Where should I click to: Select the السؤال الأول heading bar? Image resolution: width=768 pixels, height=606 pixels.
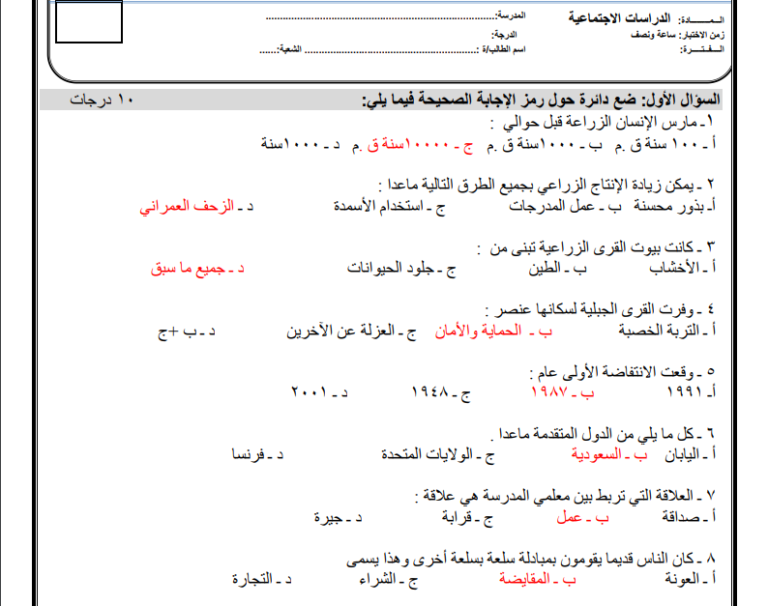[380, 99]
